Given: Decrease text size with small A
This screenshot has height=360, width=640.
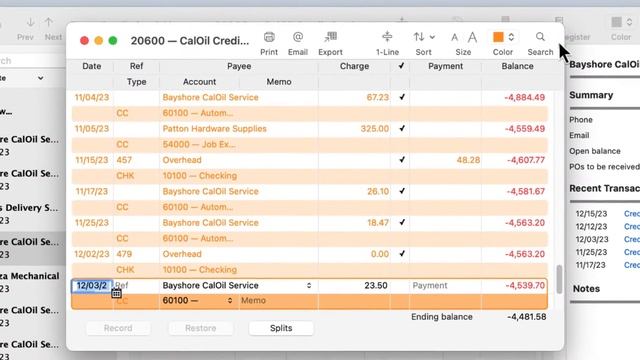Looking at the screenshot, I should 454,38.
